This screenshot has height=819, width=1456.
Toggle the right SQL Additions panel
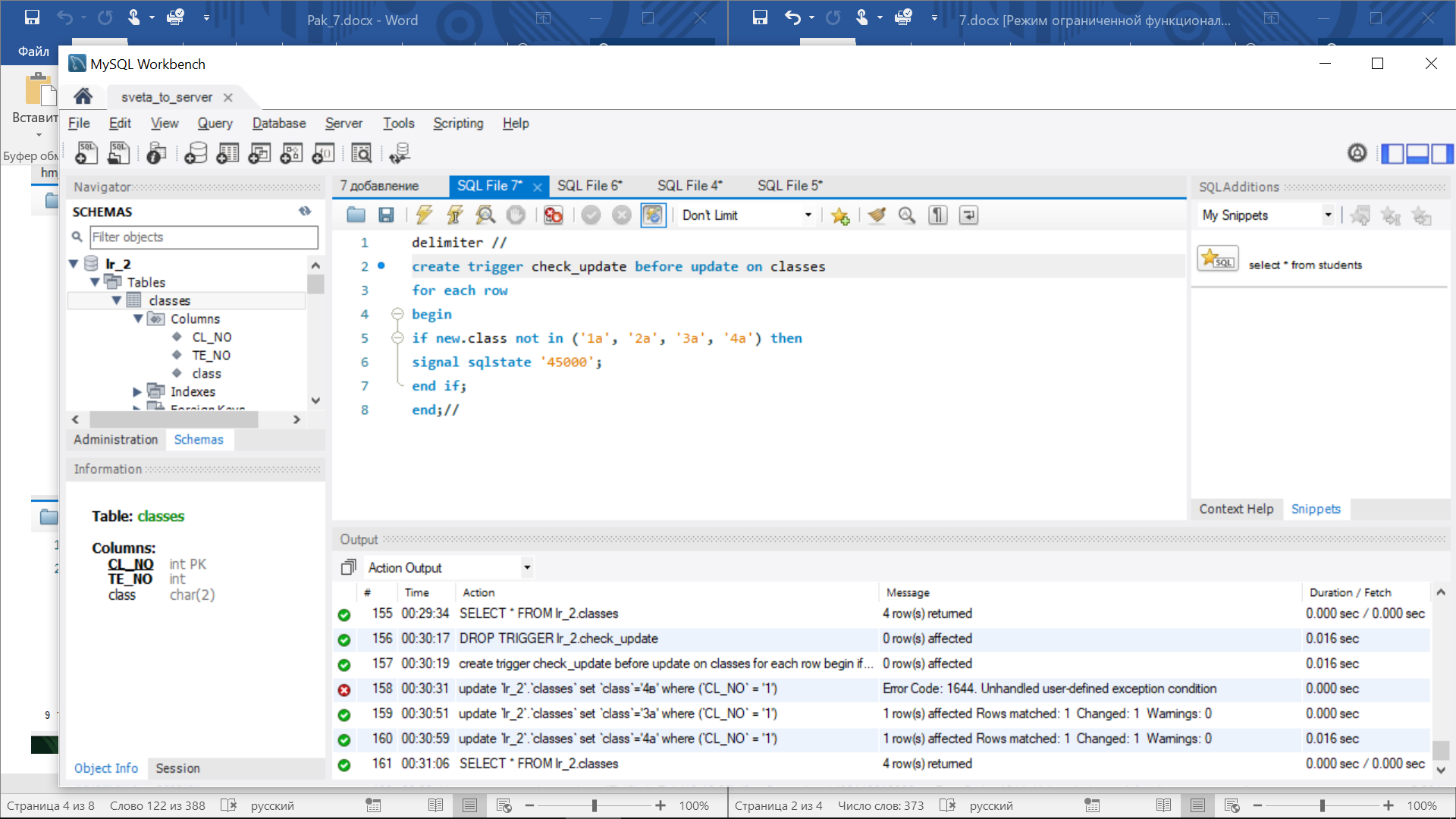coord(1442,154)
